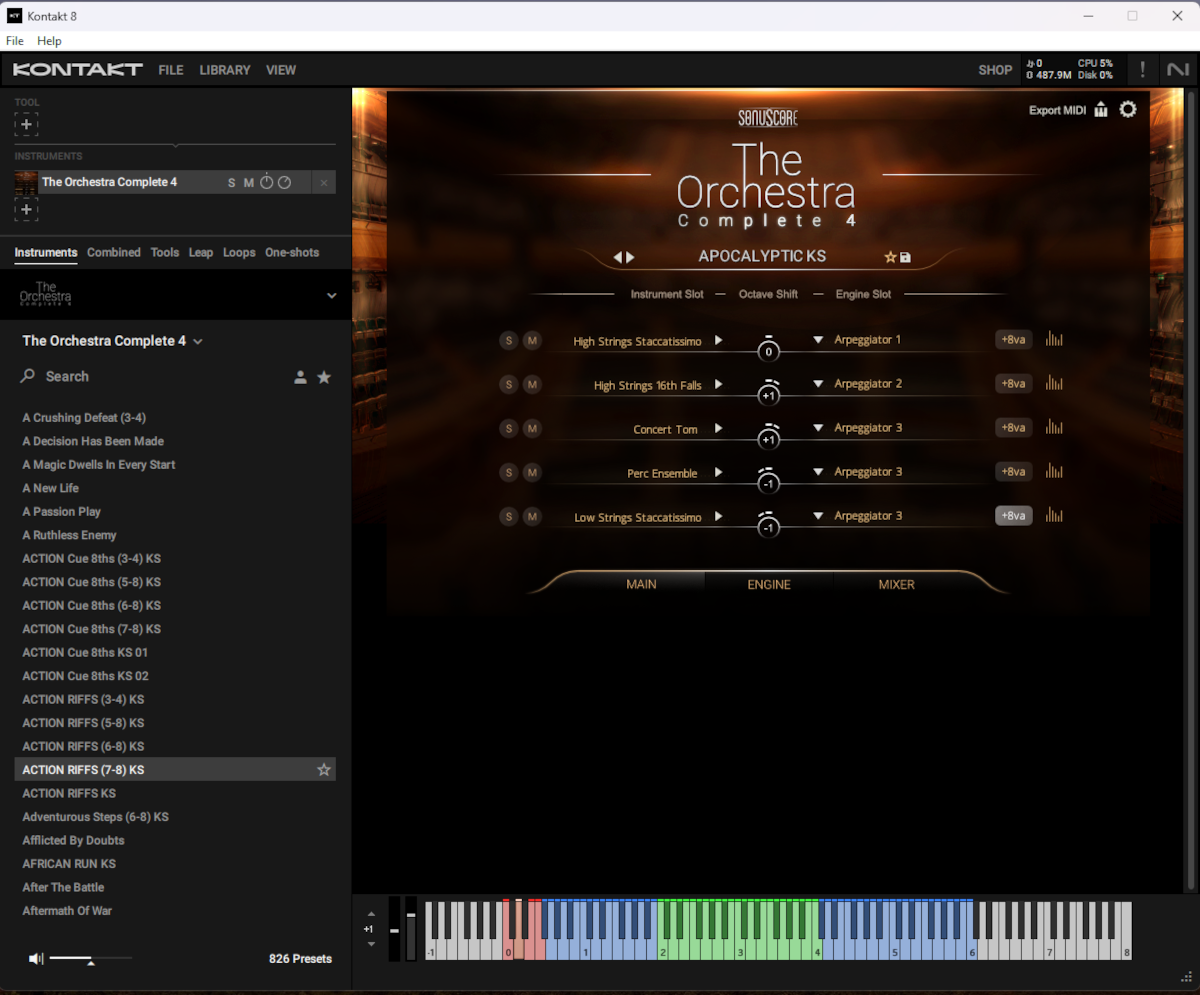Image resolution: width=1200 pixels, height=995 pixels.
Task: Toggle +8va for Low Strings Staccatissimo
Action: (x=1013, y=516)
